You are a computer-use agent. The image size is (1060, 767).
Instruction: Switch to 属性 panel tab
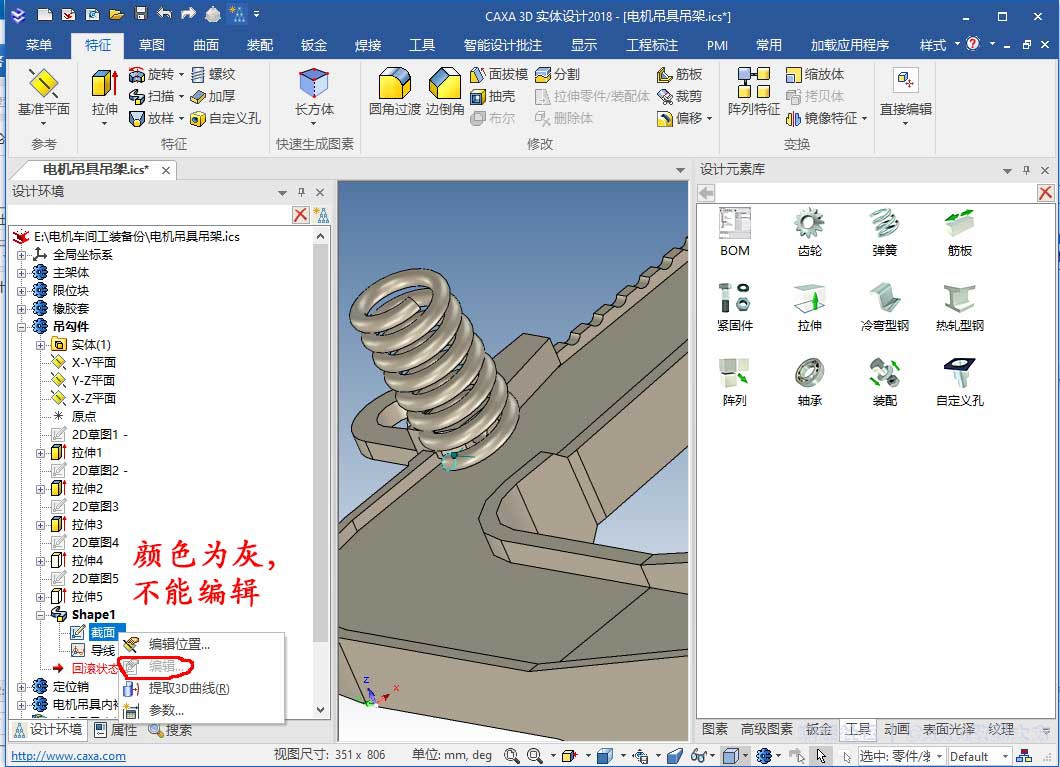116,730
